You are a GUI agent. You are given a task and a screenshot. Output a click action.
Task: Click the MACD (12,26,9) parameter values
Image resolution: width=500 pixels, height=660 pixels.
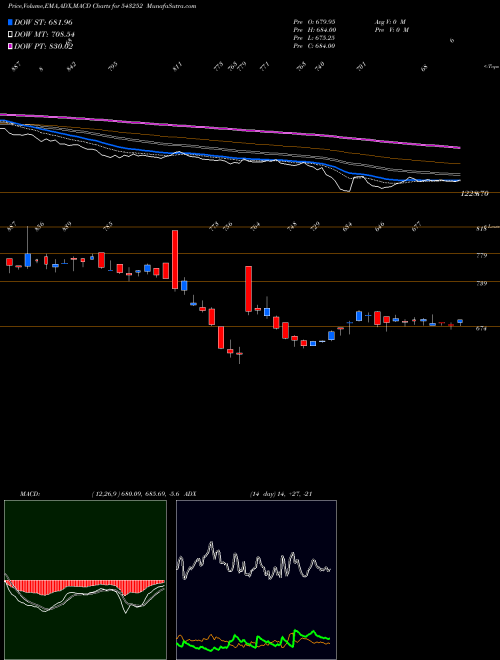138,493
